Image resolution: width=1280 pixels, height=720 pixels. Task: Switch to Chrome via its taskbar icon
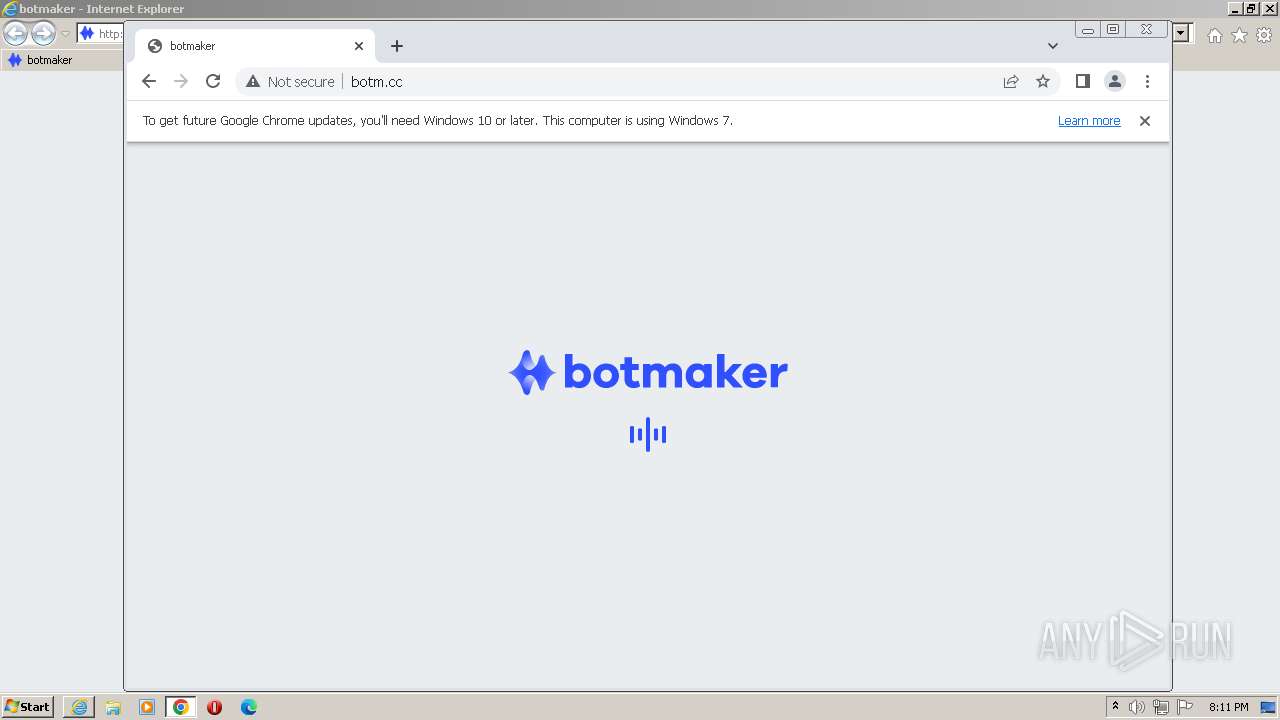tap(181, 707)
